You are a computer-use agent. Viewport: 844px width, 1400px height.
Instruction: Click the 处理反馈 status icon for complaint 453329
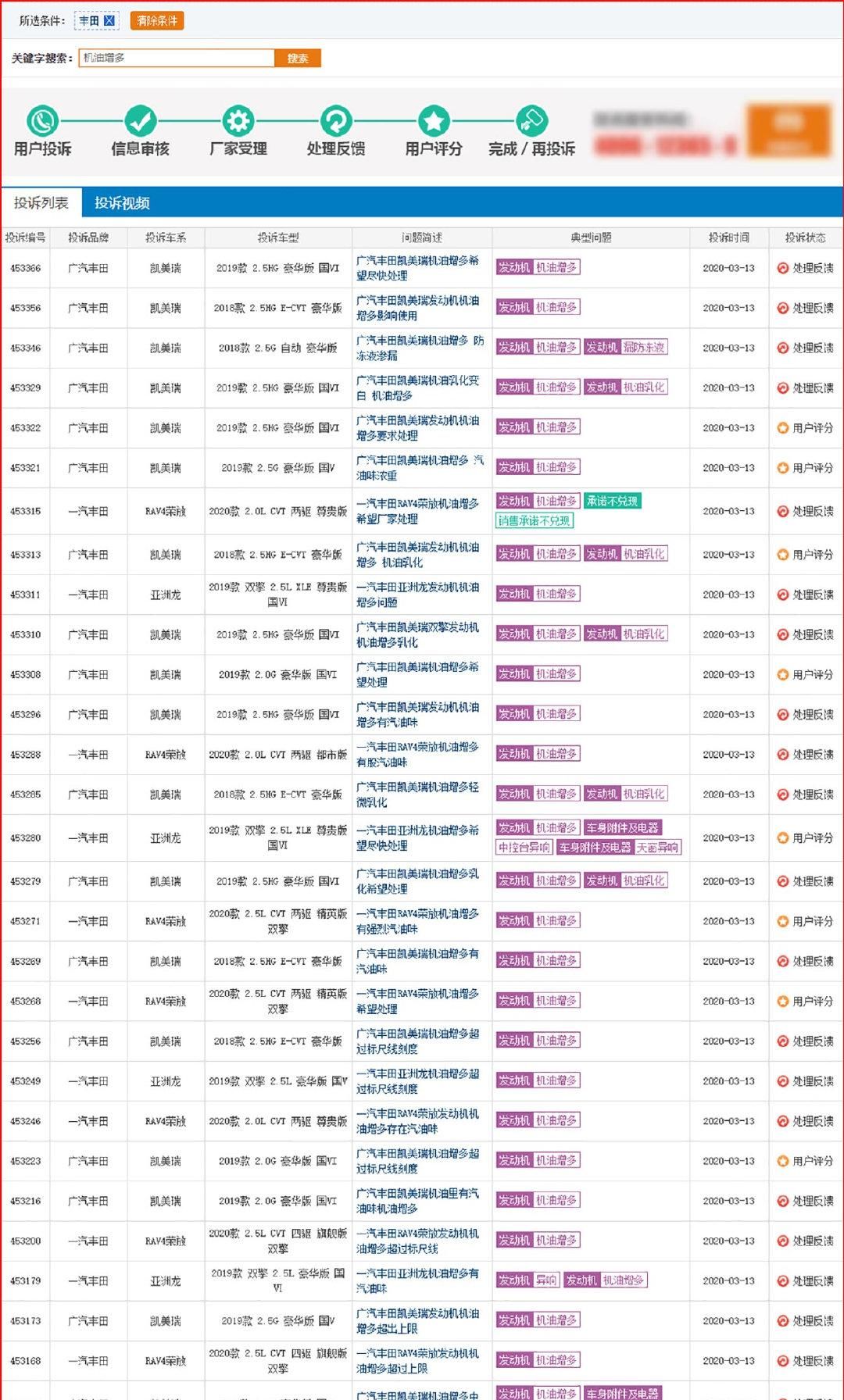pyautogui.click(x=782, y=387)
